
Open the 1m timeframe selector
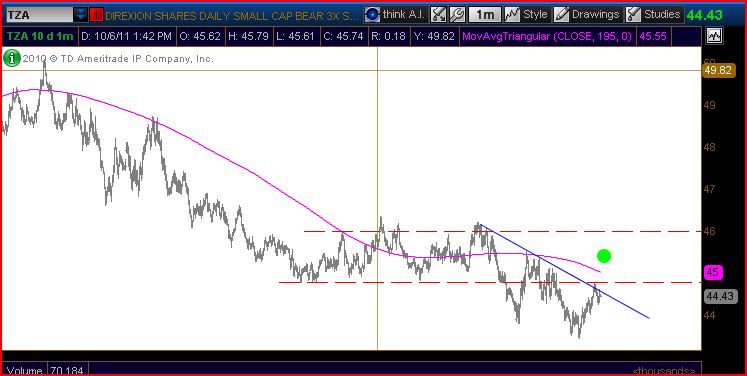point(485,15)
